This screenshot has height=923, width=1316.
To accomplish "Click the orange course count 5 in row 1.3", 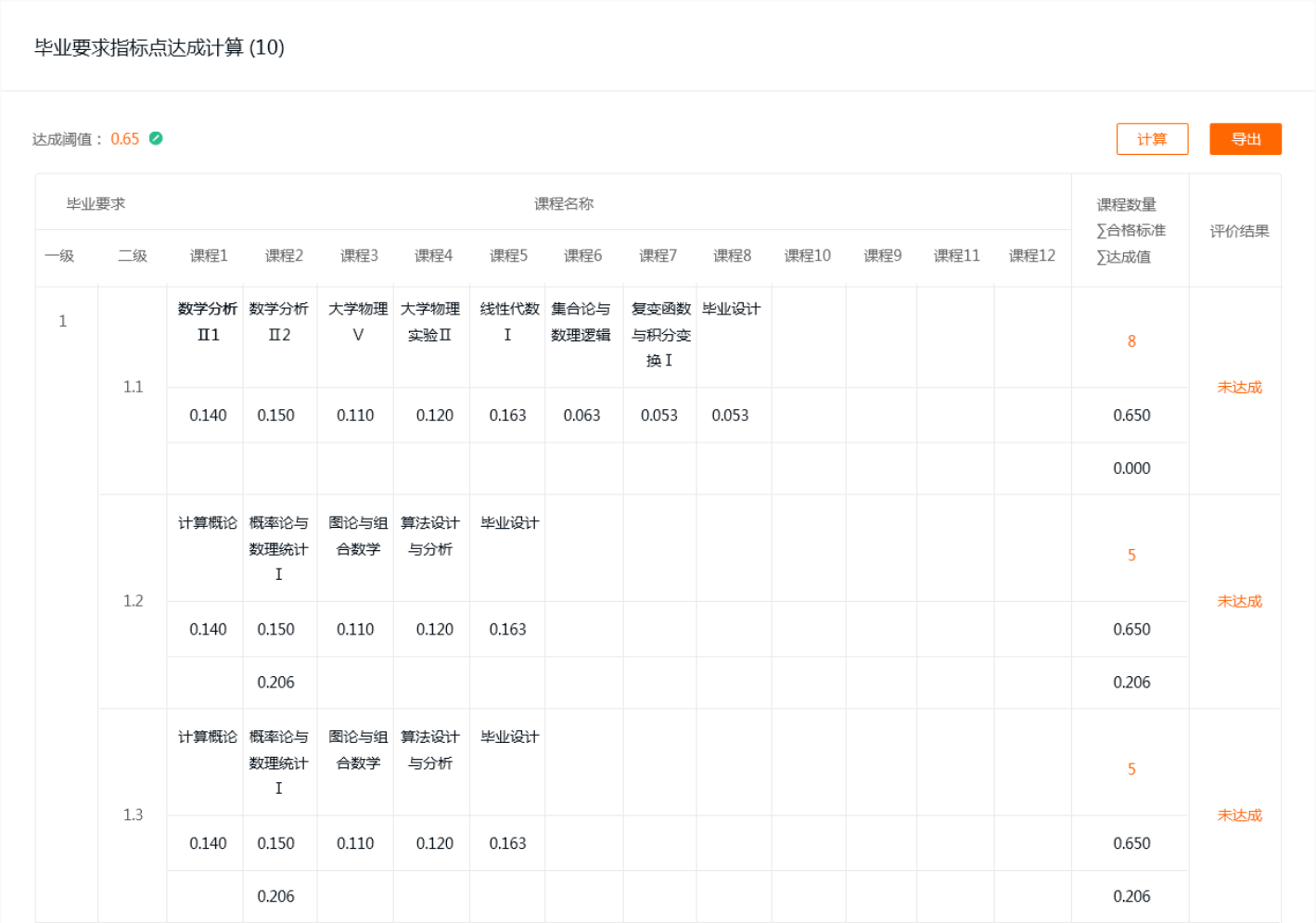I will [1131, 769].
